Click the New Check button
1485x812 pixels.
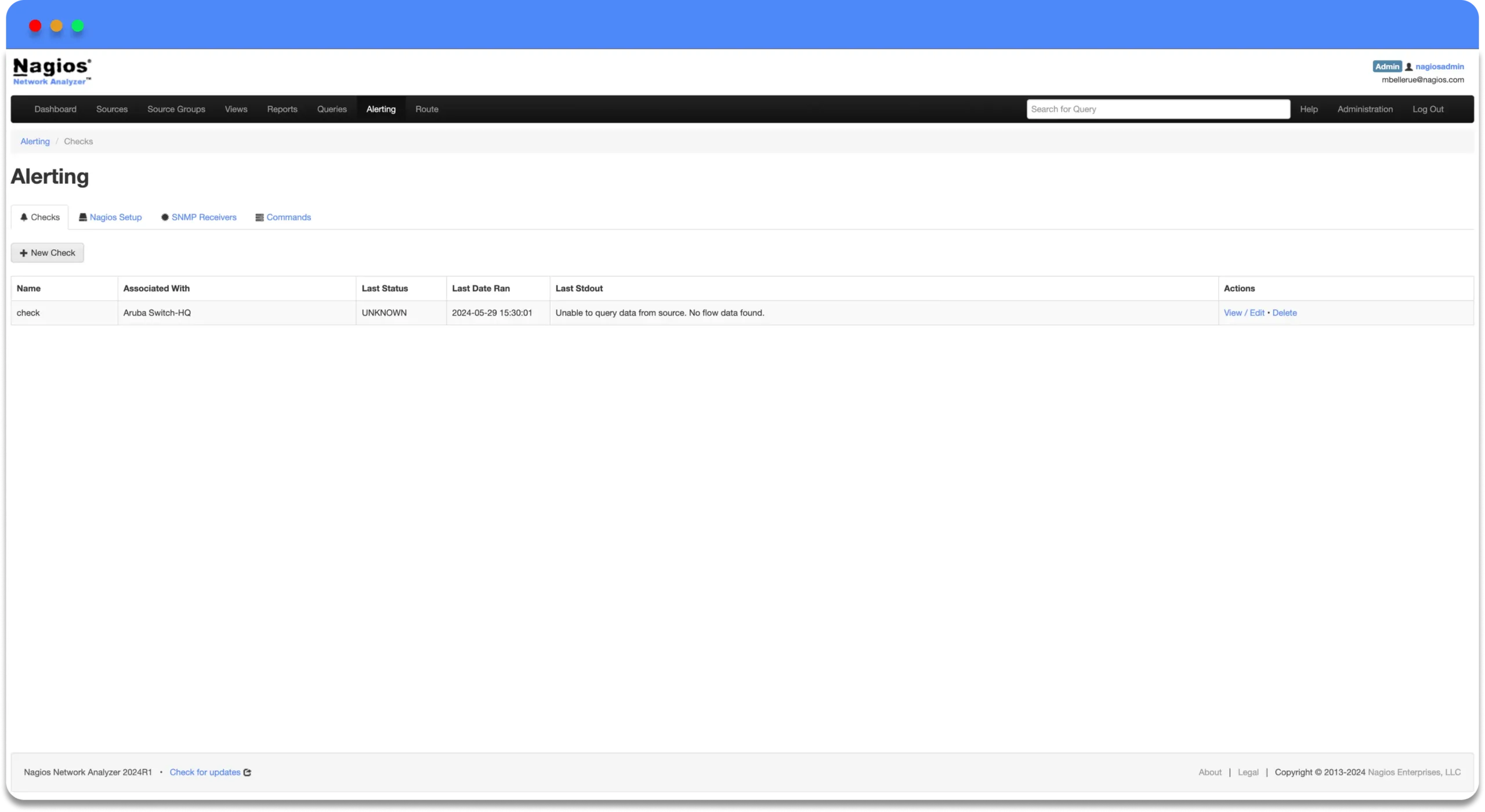tap(47, 252)
